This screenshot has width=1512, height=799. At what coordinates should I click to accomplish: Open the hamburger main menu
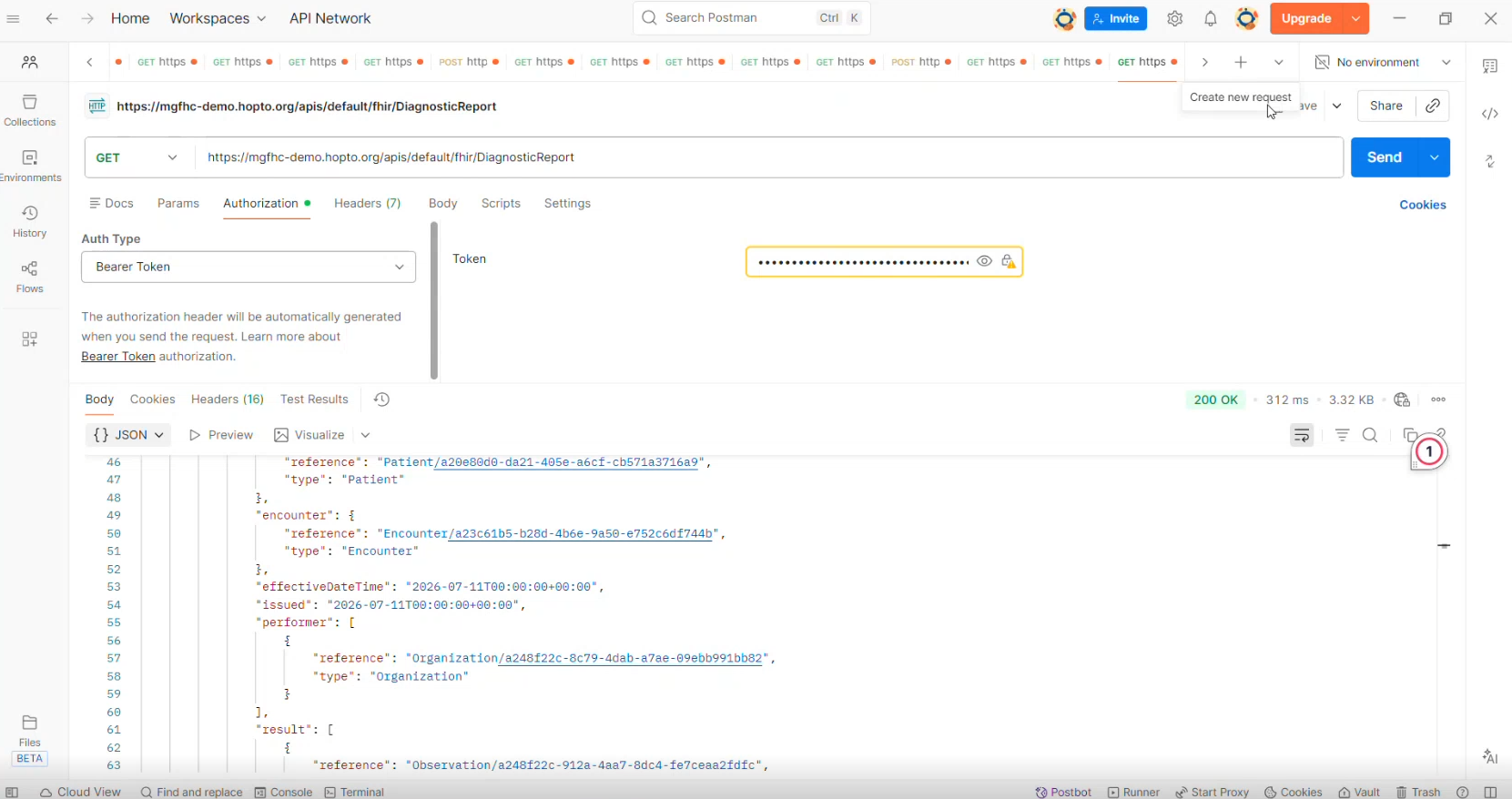(x=13, y=18)
